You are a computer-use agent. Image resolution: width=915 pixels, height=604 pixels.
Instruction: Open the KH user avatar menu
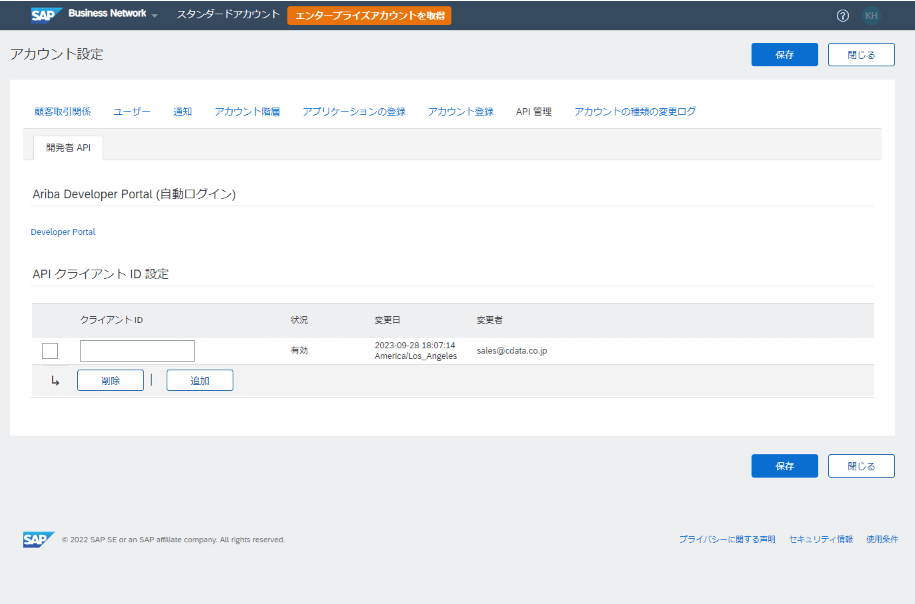coord(871,16)
